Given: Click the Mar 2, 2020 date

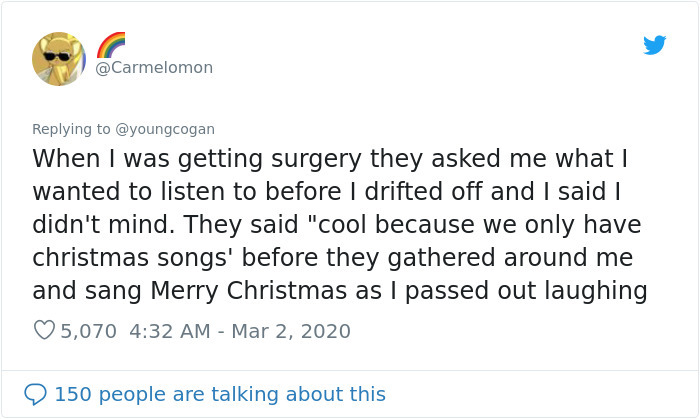Looking at the screenshot, I should (290, 330).
